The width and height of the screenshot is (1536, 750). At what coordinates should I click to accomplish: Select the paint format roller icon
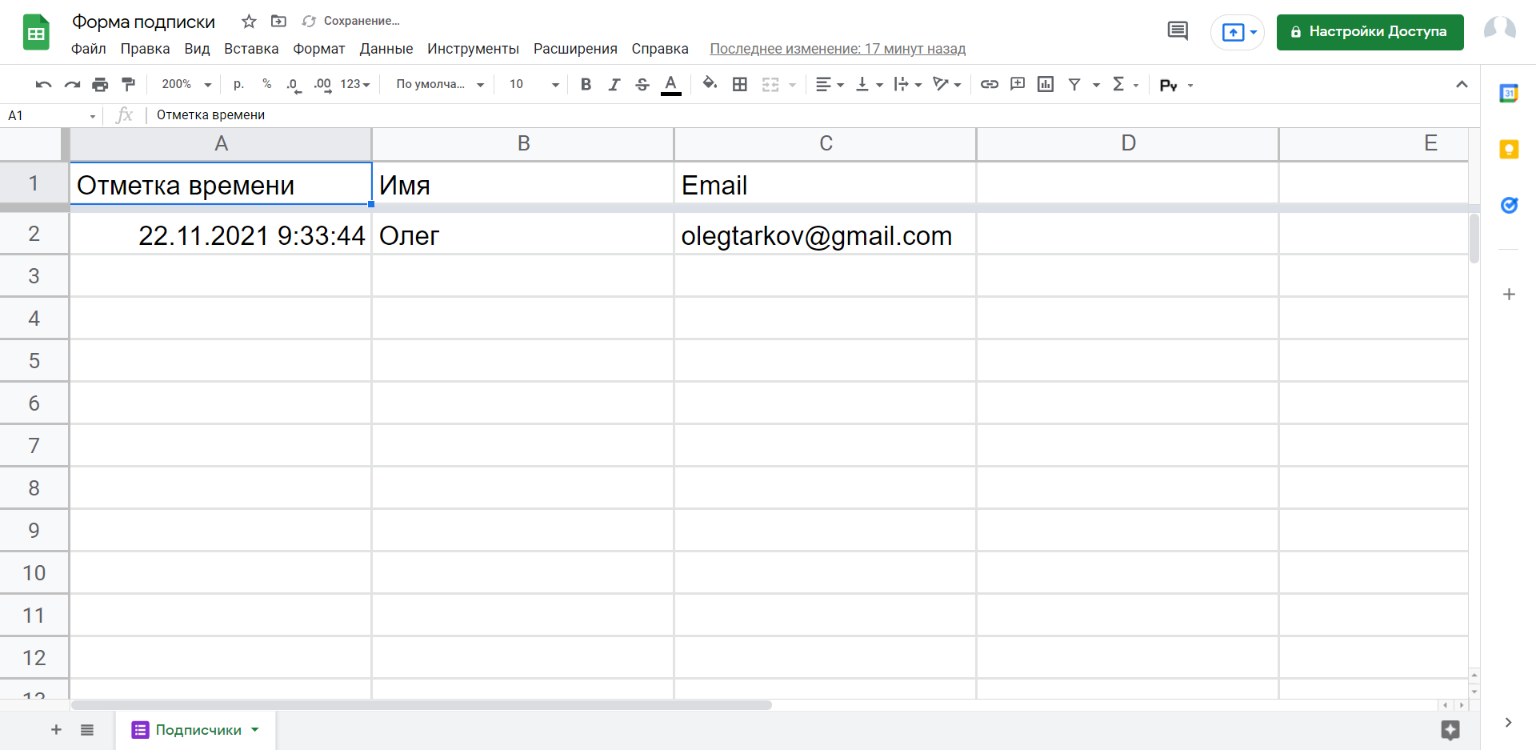(128, 85)
